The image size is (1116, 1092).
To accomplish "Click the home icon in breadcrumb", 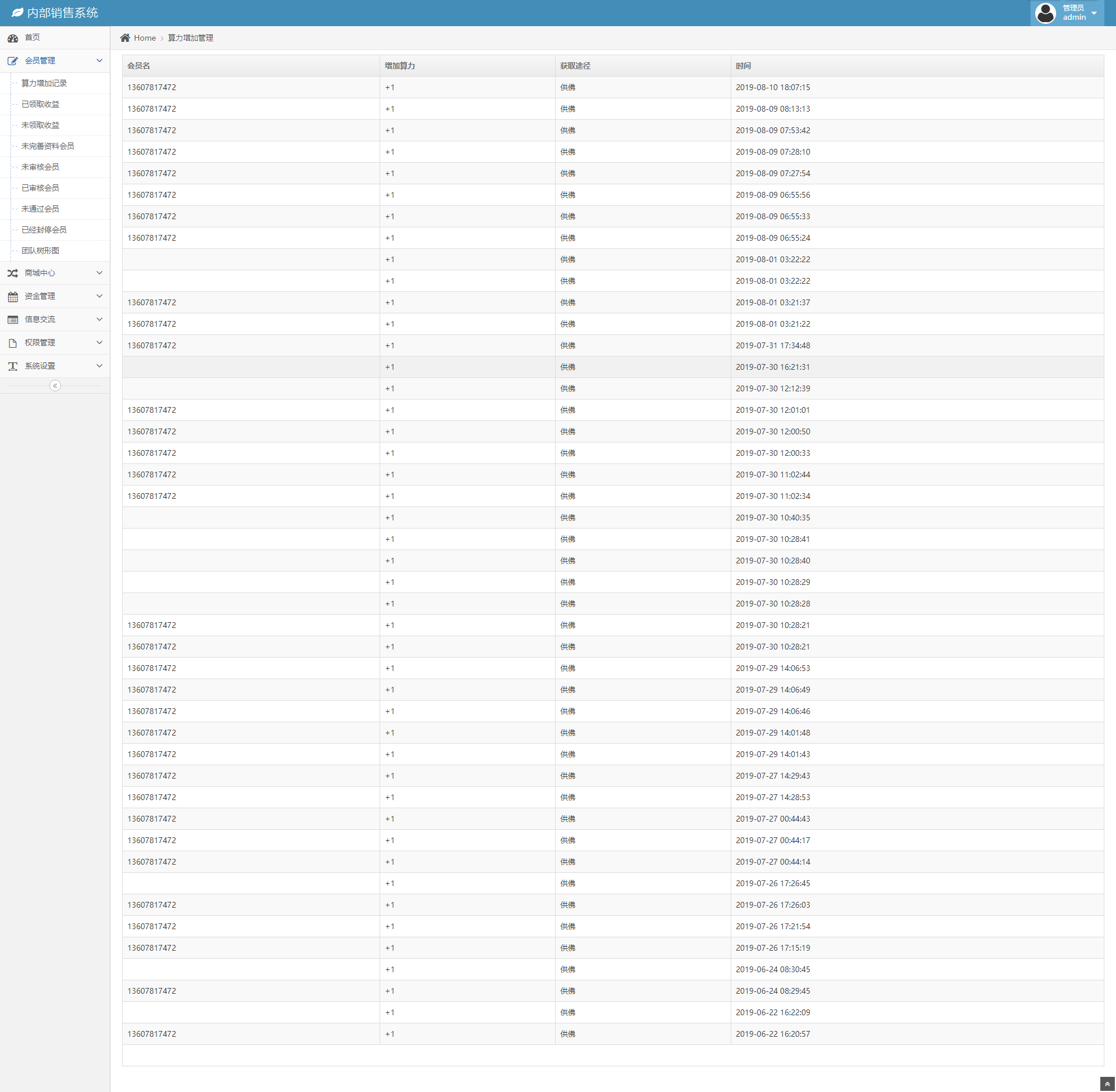I will 125,38.
